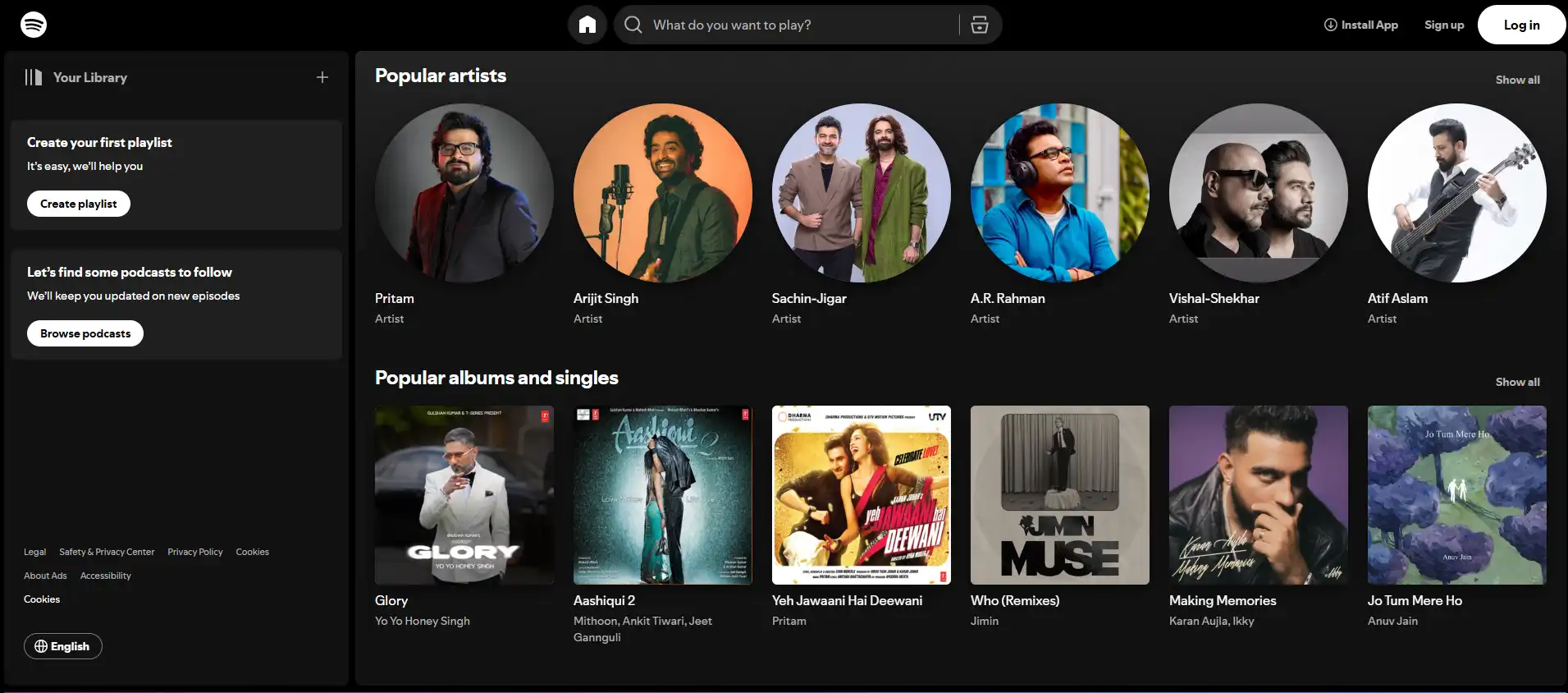Click Create playlist button
The width and height of the screenshot is (1568, 693).
(79, 204)
